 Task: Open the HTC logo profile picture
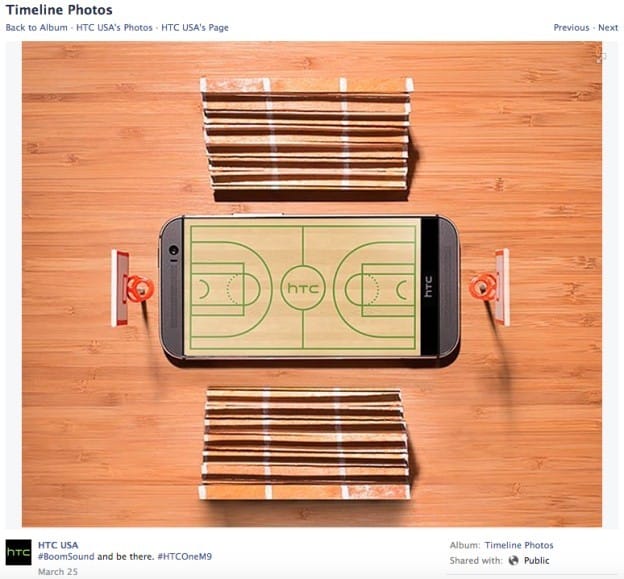[x=18, y=552]
